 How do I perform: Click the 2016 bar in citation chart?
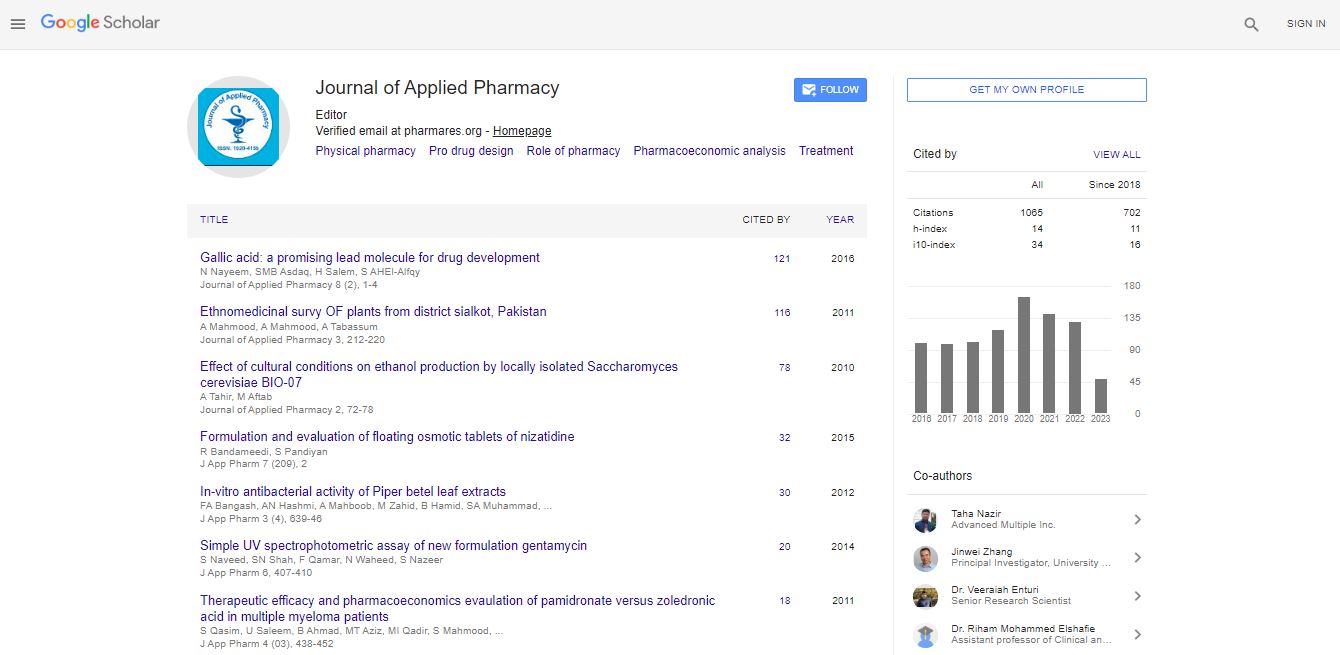tap(921, 378)
